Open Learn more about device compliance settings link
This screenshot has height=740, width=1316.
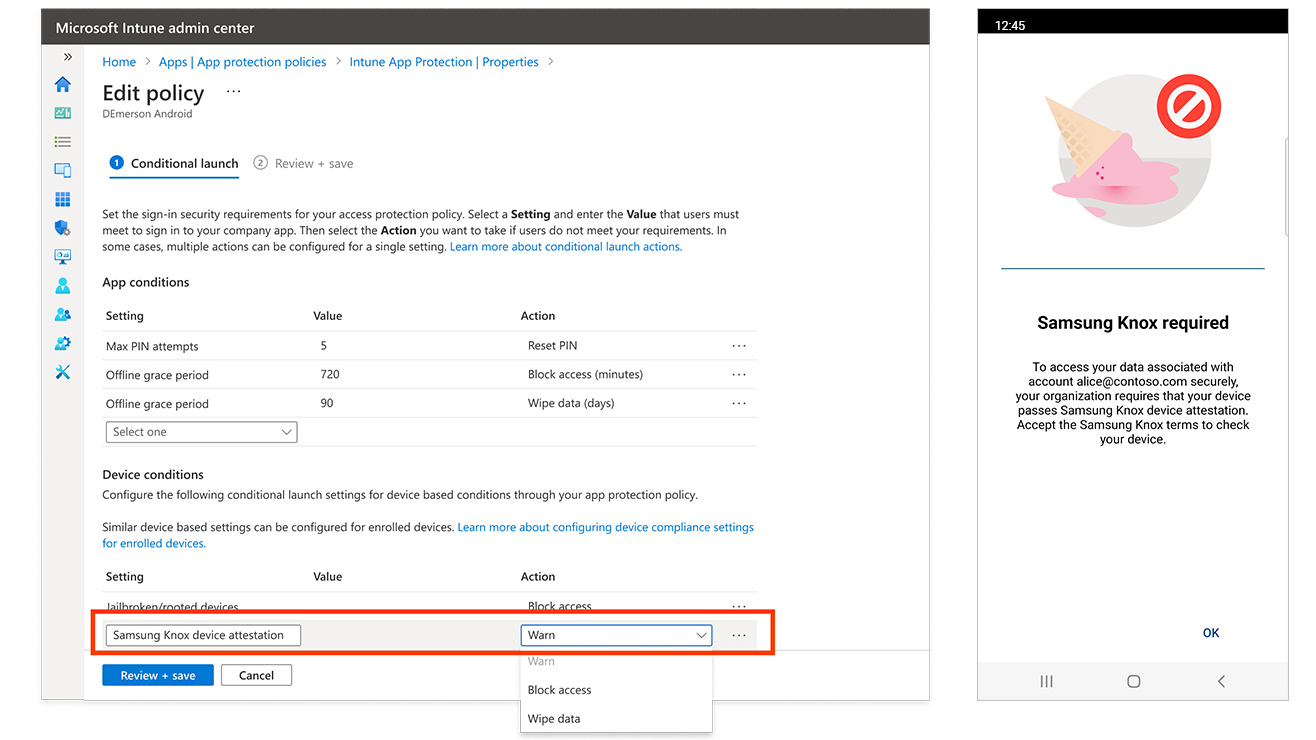[428, 535]
